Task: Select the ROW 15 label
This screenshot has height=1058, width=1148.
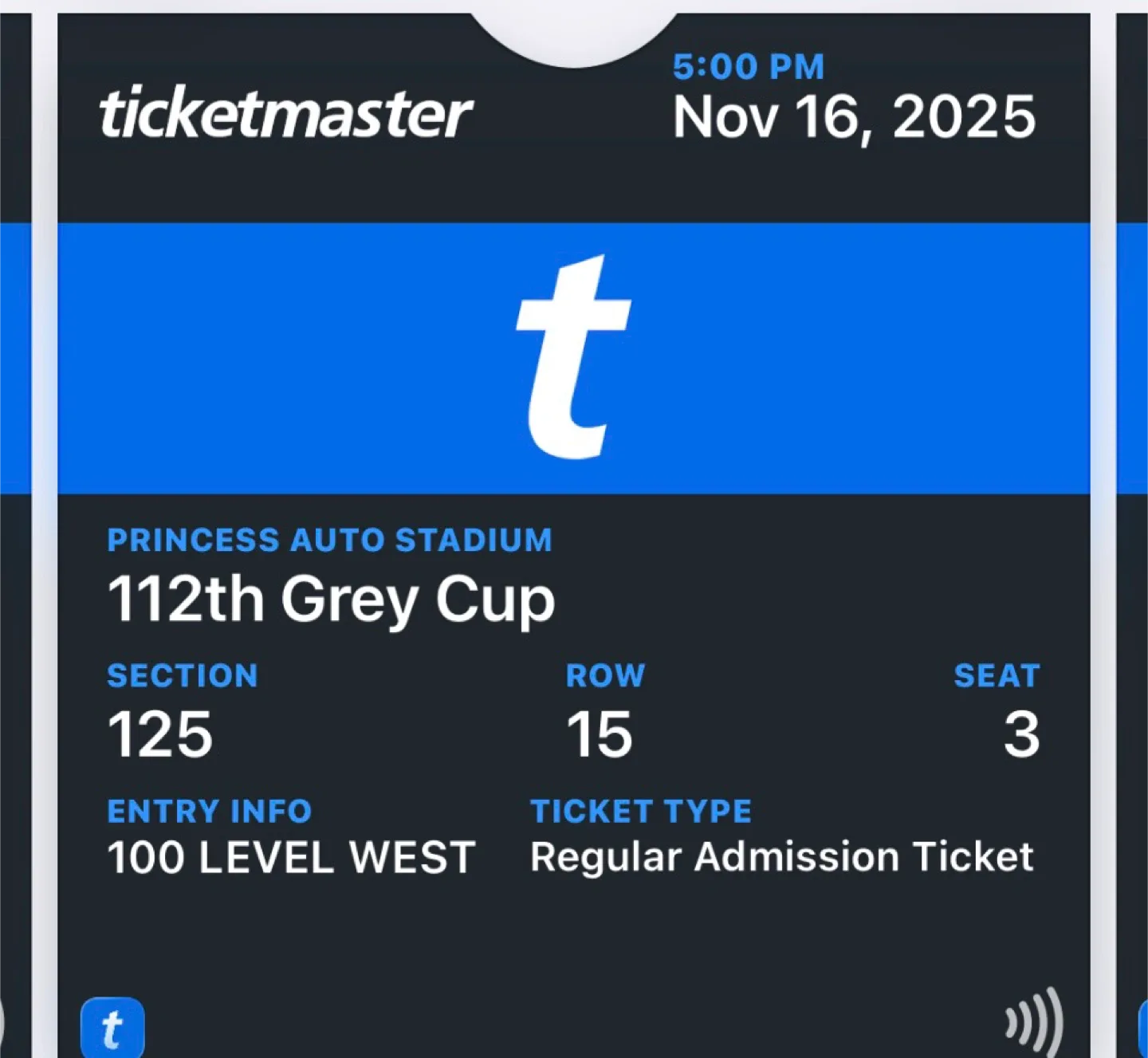Action: tap(604, 676)
